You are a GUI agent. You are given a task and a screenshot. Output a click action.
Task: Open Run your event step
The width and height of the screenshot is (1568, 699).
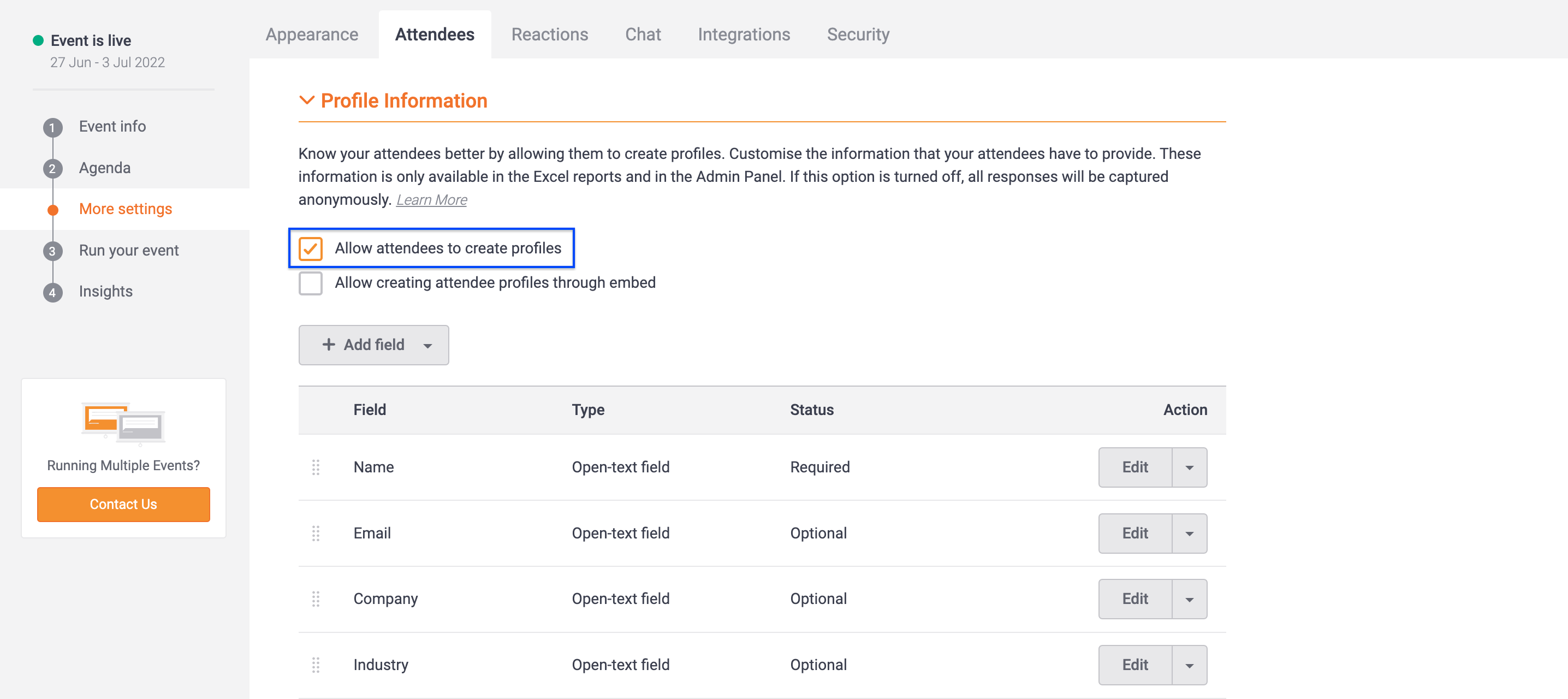tap(129, 250)
